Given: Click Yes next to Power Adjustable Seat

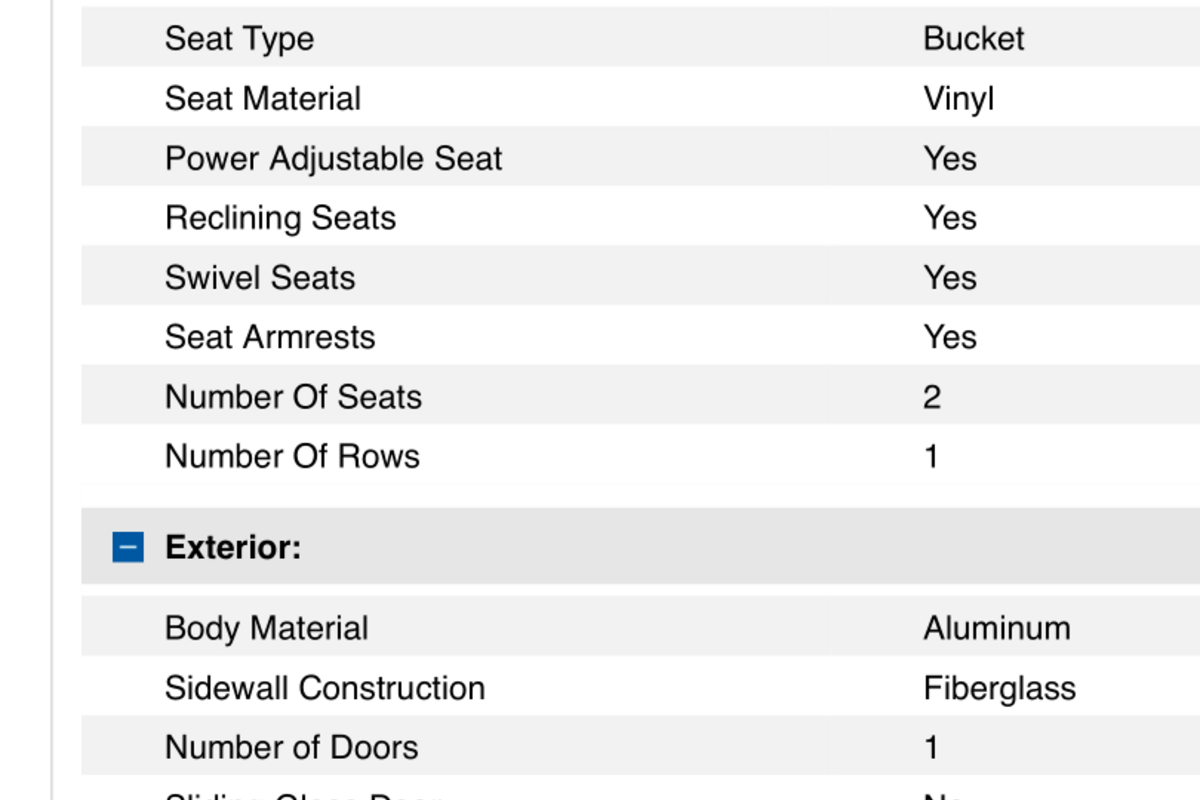Looking at the screenshot, I should tap(950, 158).
